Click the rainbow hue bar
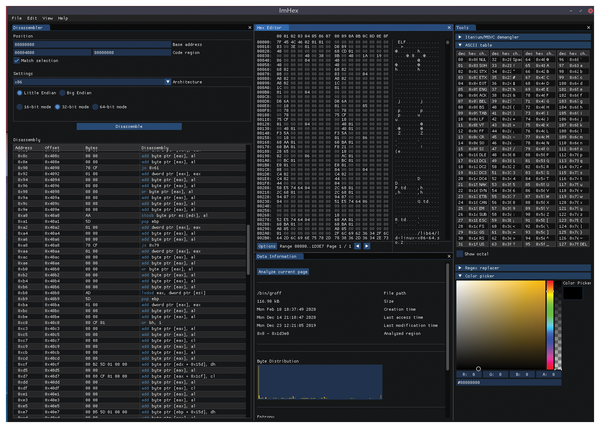This screenshot has height=428, width=600. point(550,325)
